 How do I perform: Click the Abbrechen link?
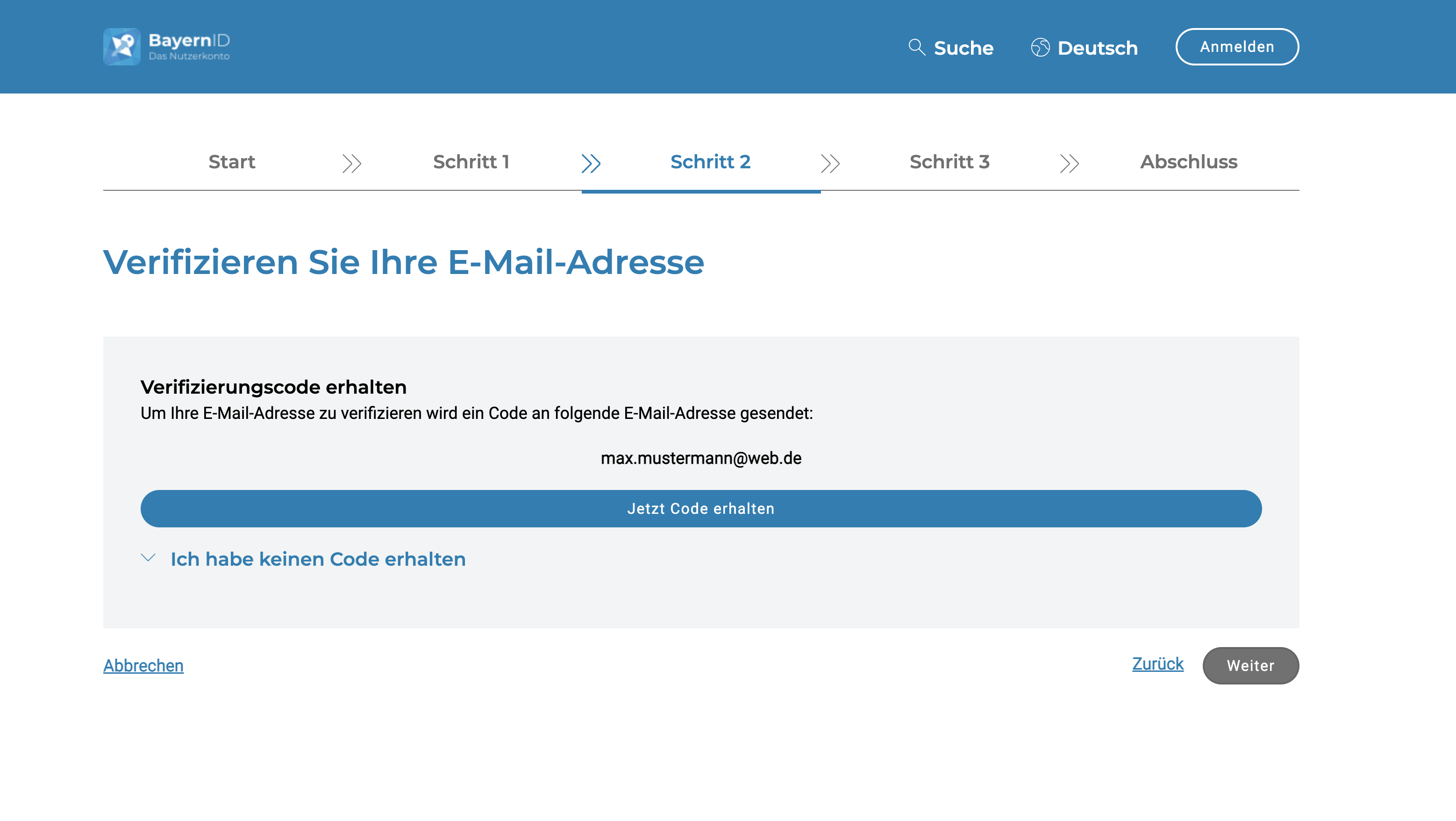click(x=143, y=665)
